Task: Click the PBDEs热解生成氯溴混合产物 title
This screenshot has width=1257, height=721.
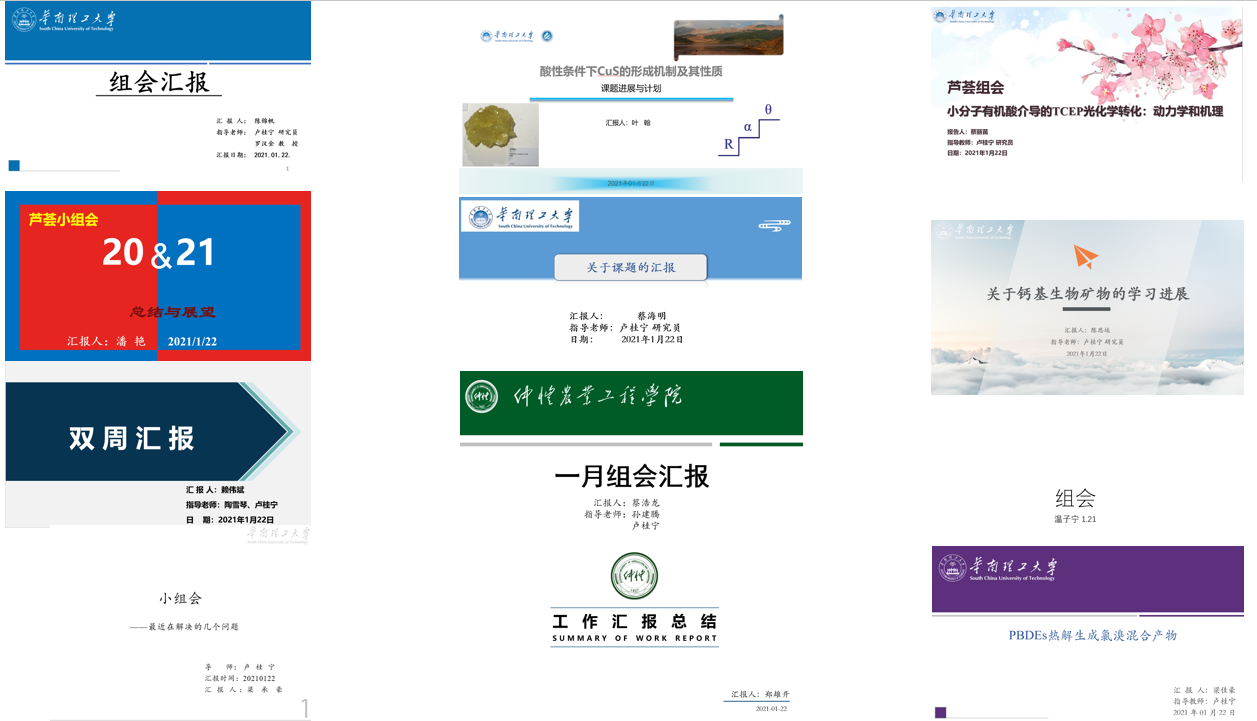Action: click(x=1092, y=635)
